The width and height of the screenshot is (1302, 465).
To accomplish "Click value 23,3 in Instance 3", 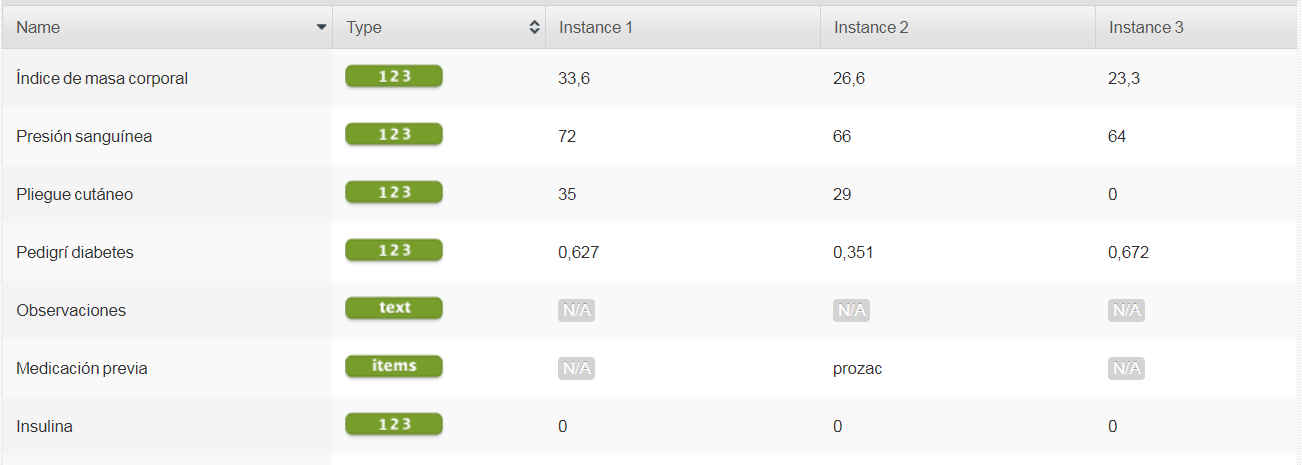I will coord(1124,78).
